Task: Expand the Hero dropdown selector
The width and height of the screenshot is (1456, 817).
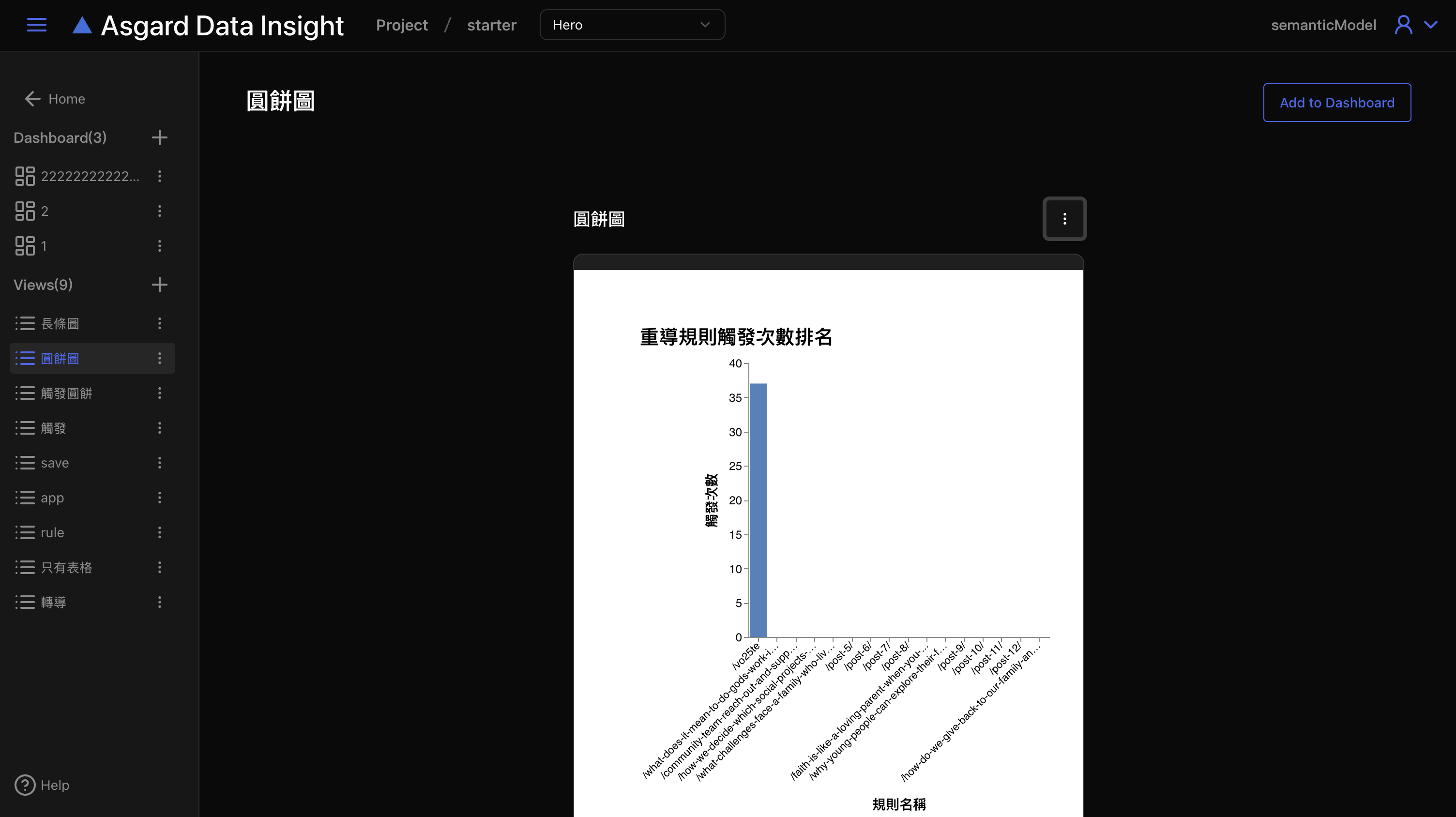Action: click(x=632, y=25)
